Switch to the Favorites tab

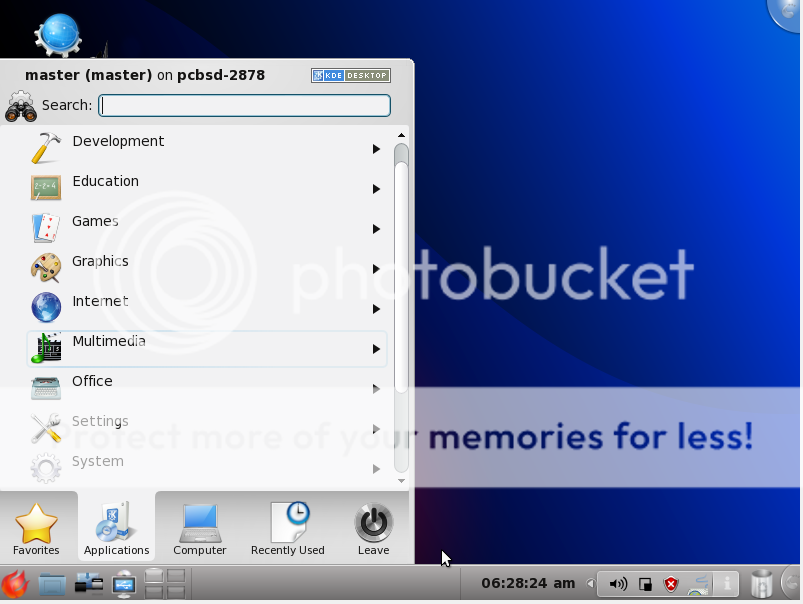tap(36, 528)
